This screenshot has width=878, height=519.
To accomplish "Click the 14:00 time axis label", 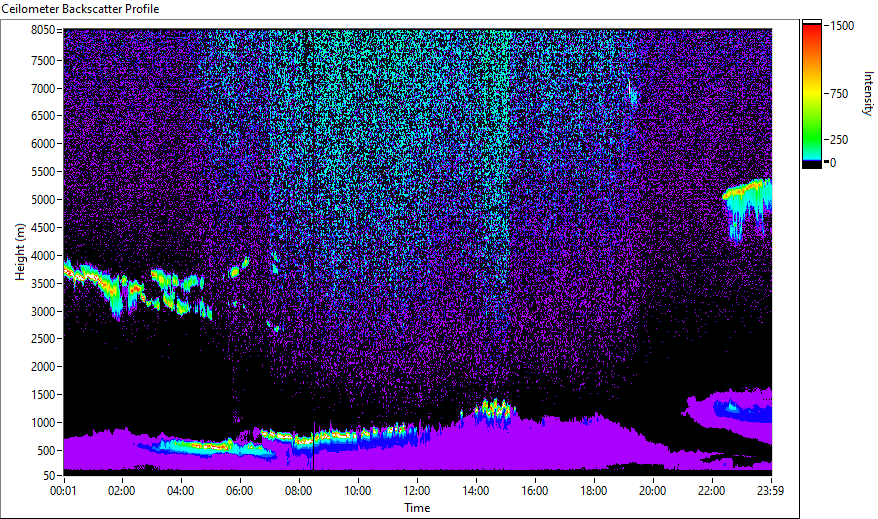I will (x=475, y=491).
